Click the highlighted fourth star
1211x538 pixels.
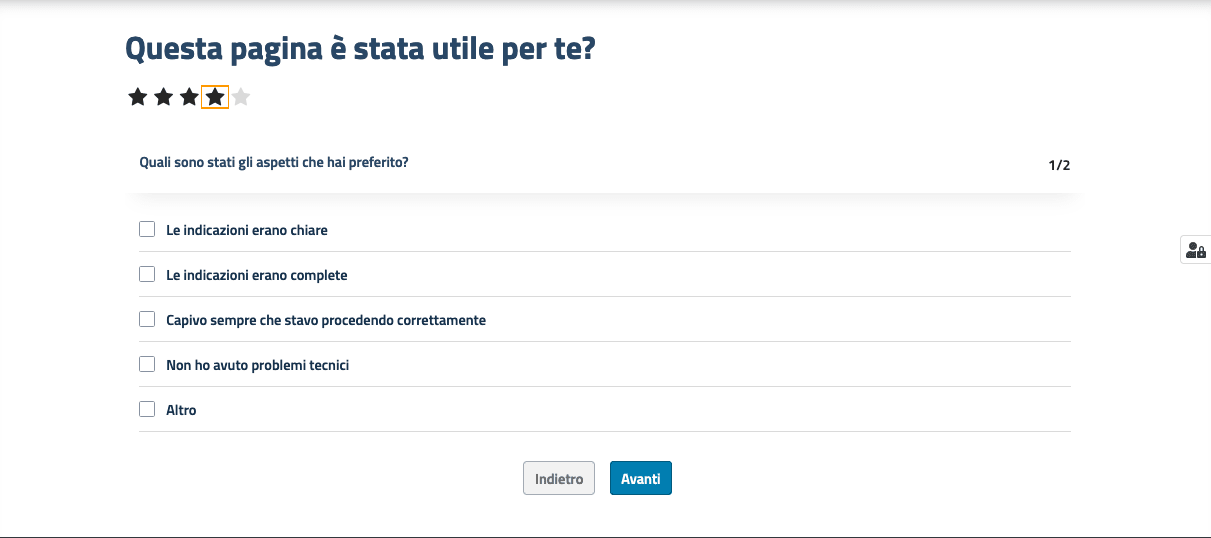[215, 97]
